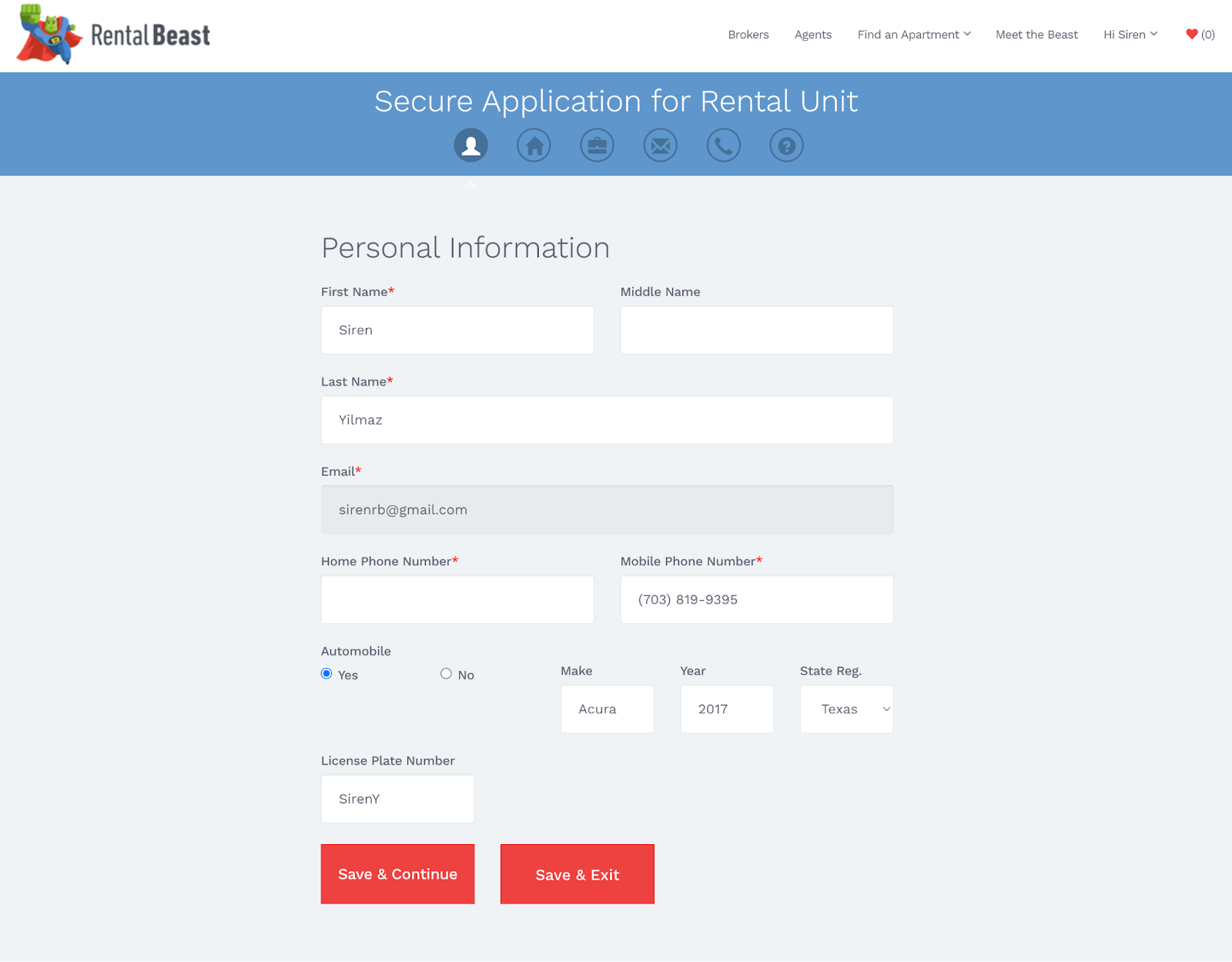Image resolution: width=1232 pixels, height=962 pixels.
Task: Expand the Find an Apartment menu
Action: (913, 35)
